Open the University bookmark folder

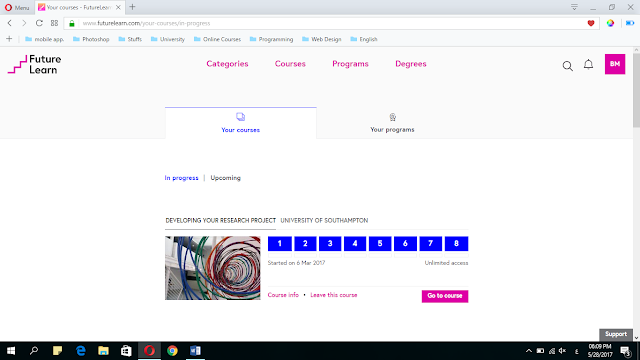point(168,39)
